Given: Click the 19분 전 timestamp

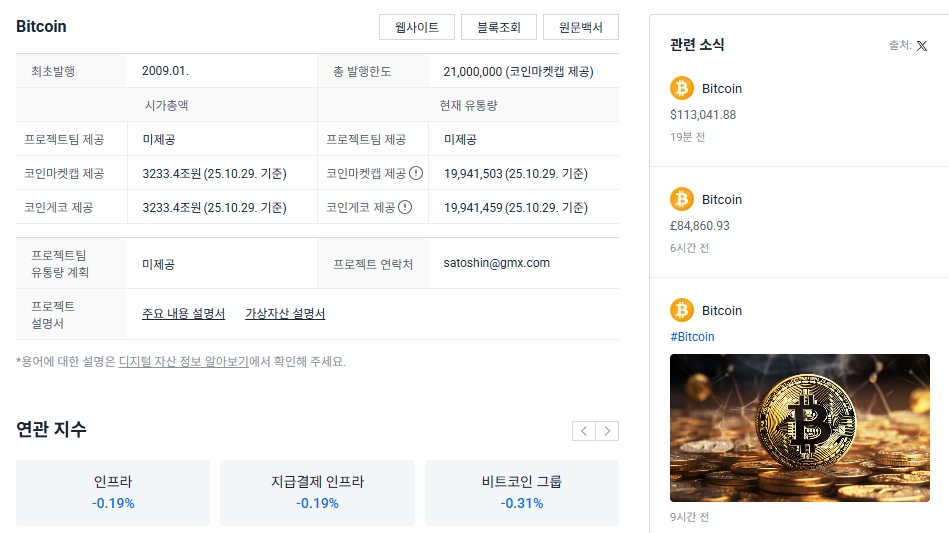Looking at the screenshot, I should point(687,137).
